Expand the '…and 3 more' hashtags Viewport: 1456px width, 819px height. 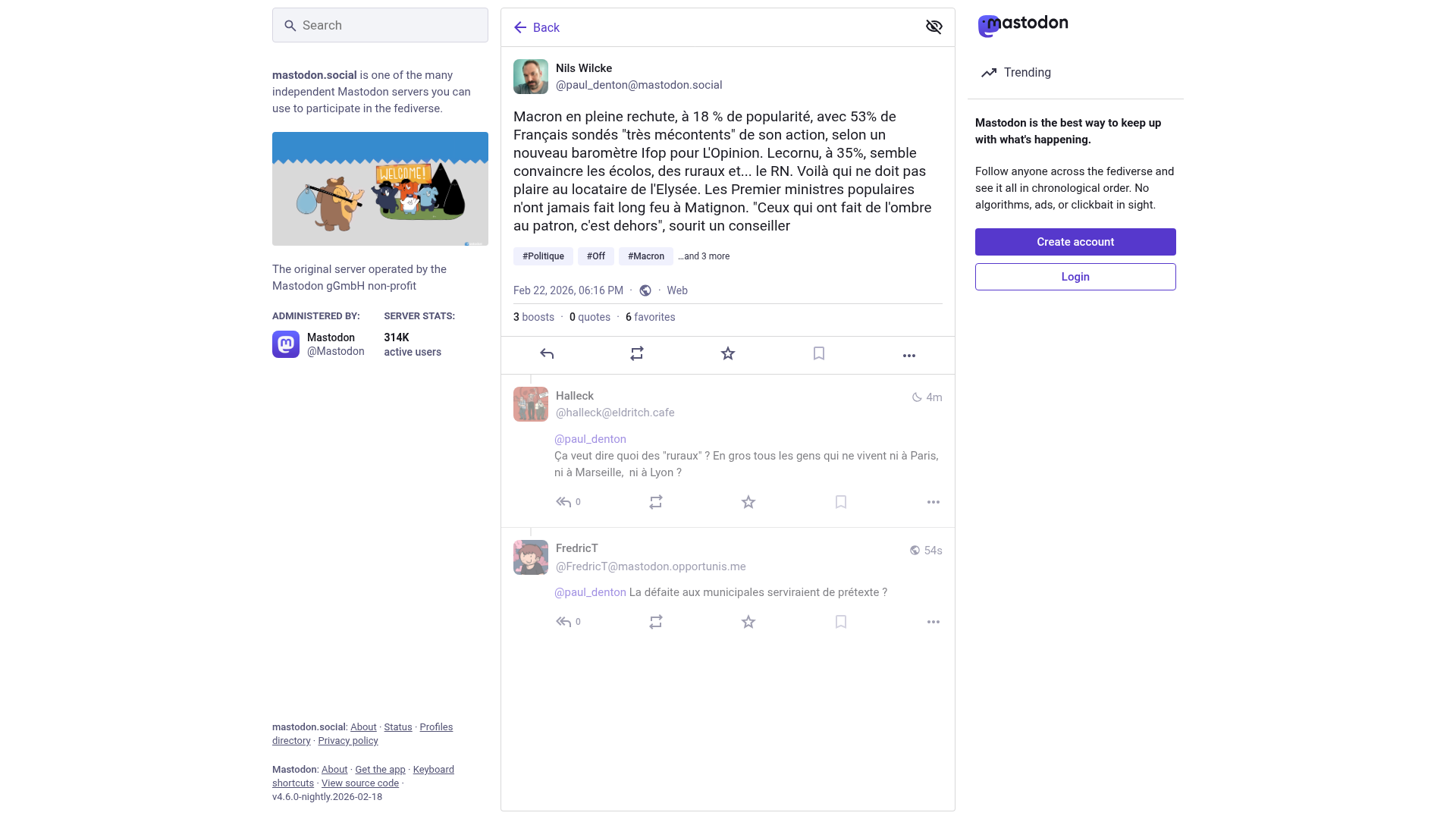pos(704,256)
